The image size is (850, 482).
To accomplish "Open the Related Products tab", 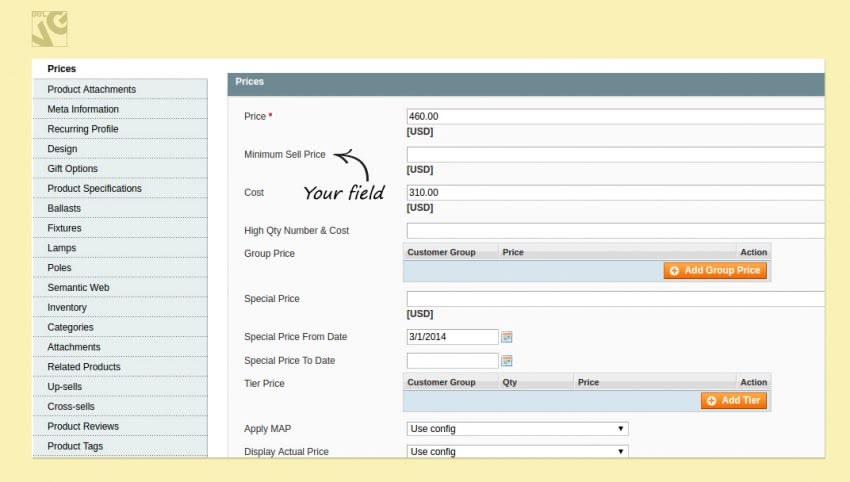I will 120,367.
